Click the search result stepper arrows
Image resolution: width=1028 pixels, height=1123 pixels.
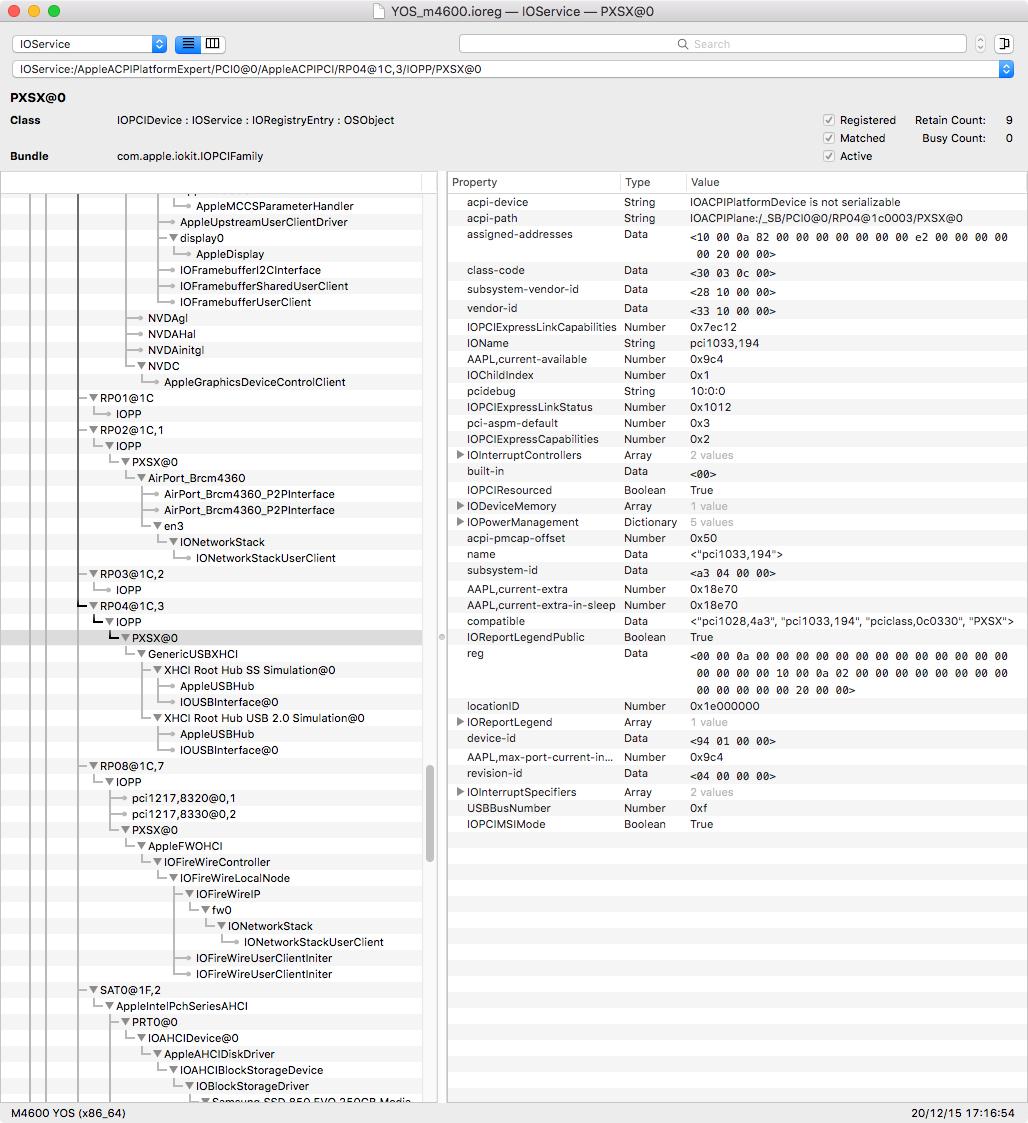point(980,44)
